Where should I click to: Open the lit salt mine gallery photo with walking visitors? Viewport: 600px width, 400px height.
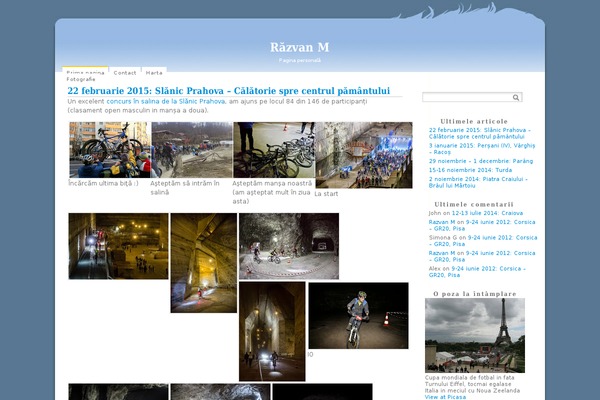[118, 246]
